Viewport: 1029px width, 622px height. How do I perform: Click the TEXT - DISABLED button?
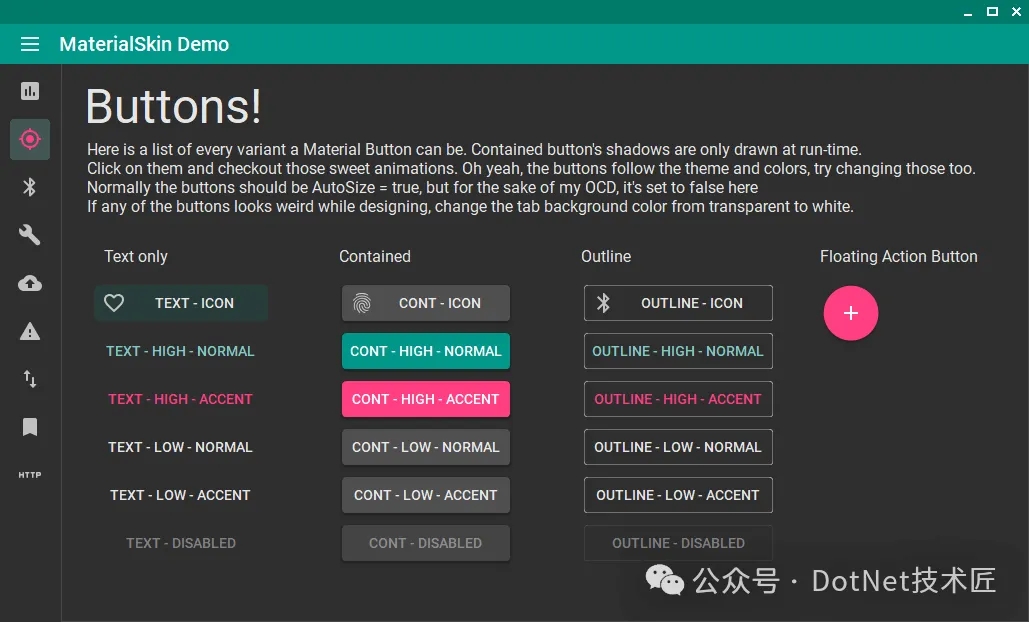(x=180, y=543)
